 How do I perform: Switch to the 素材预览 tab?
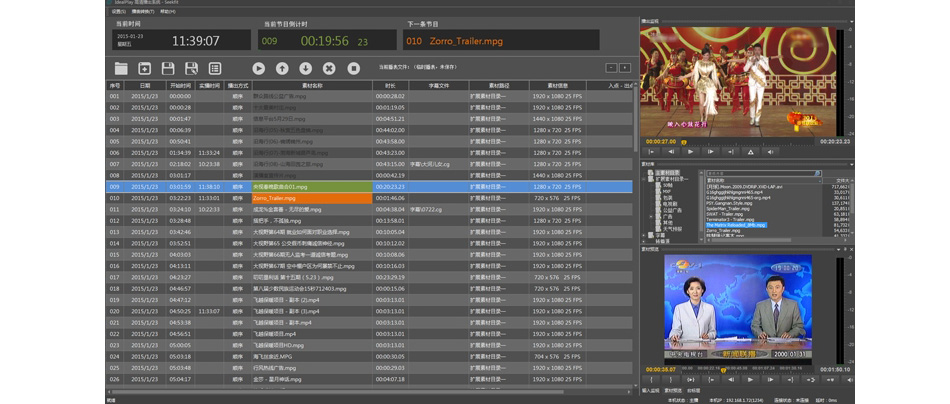pos(673,391)
